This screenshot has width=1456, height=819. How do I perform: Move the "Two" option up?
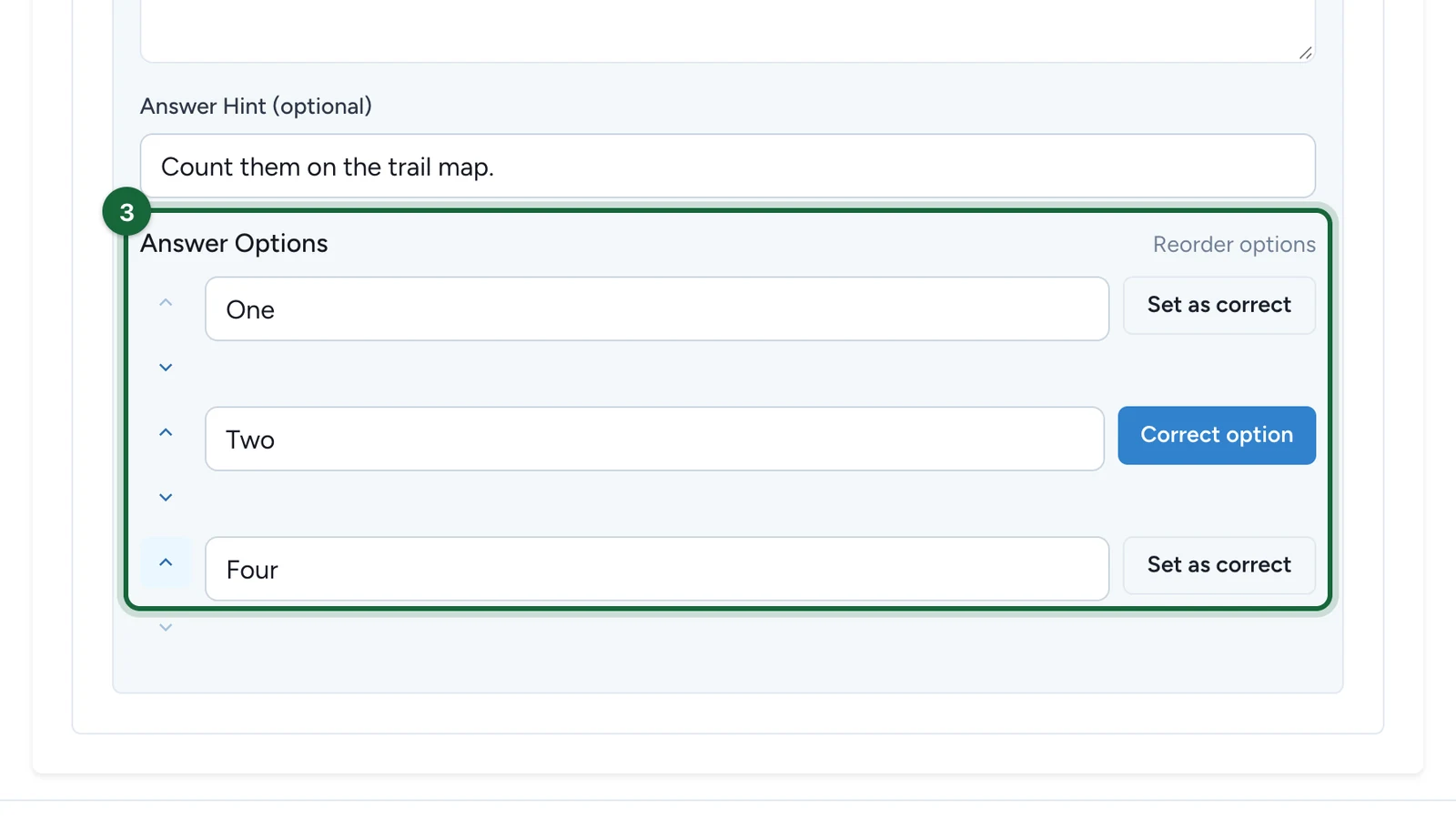(x=166, y=432)
